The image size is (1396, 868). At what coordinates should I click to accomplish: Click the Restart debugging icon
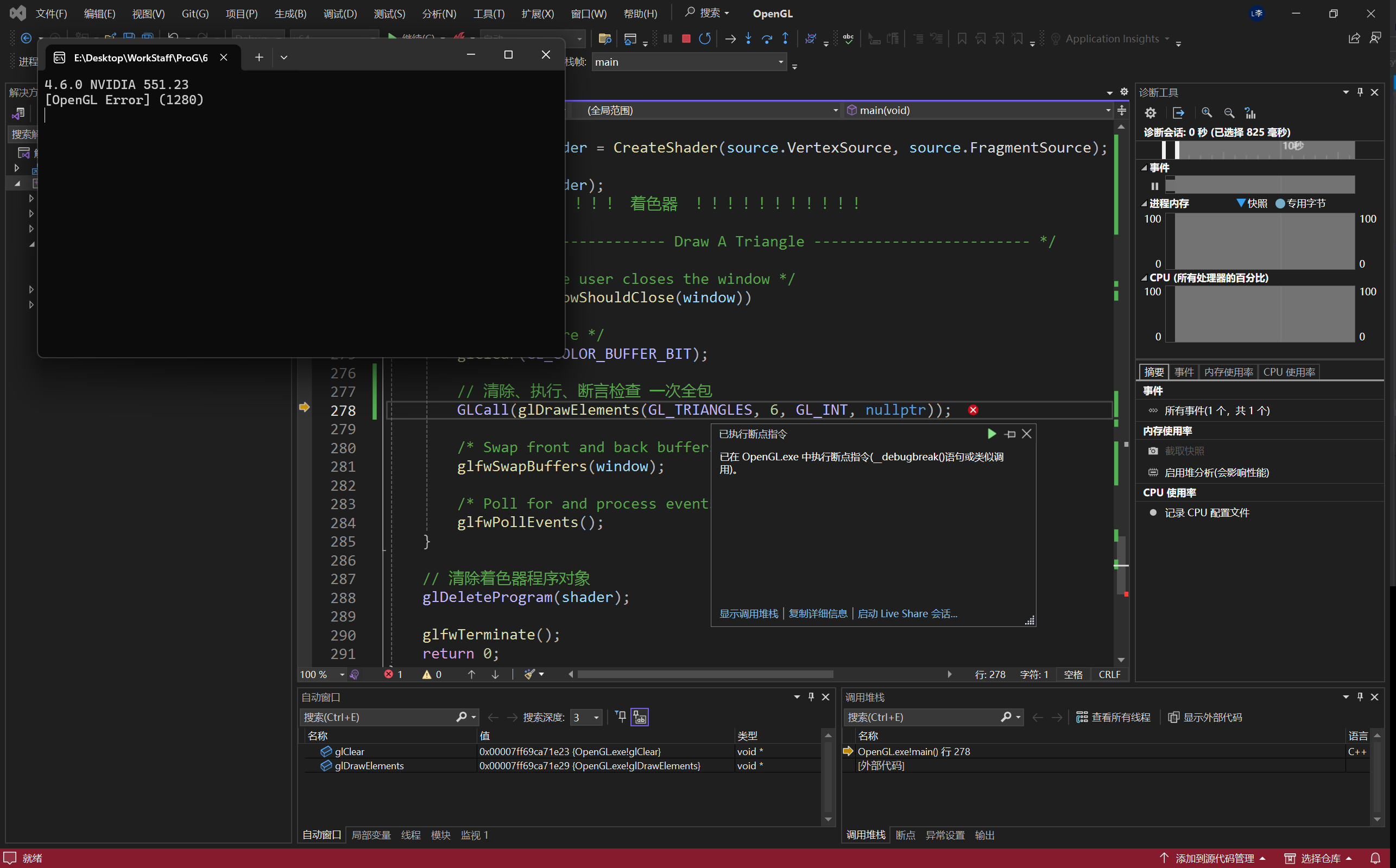[705, 39]
